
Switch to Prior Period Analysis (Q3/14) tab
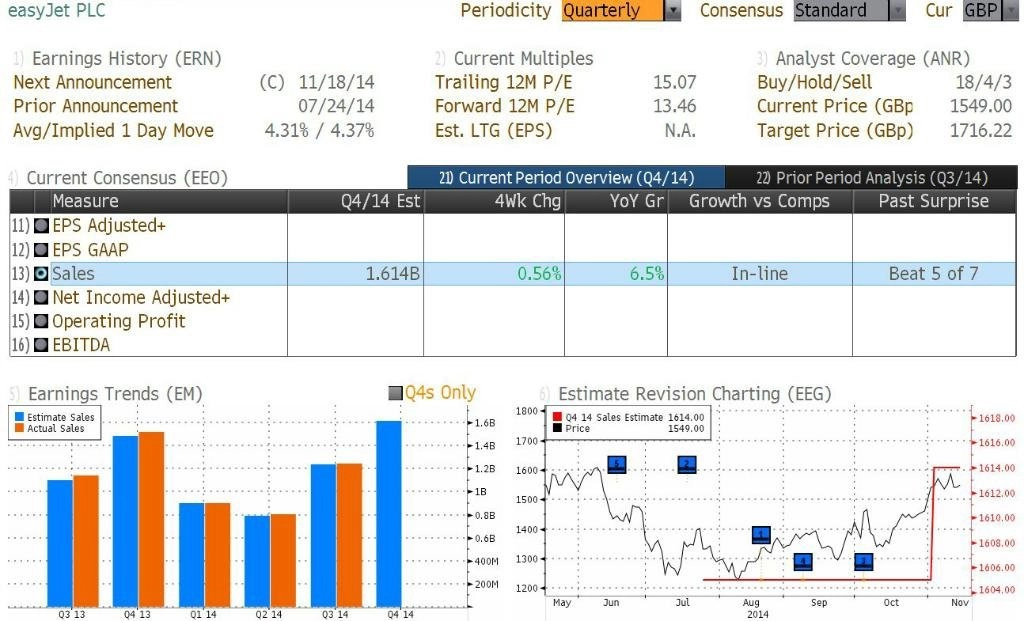(x=871, y=178)
